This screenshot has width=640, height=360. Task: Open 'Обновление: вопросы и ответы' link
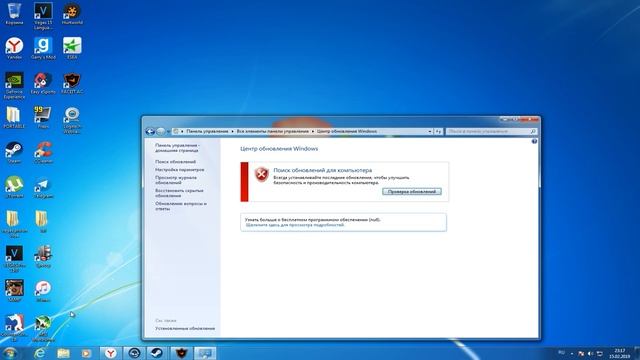pos(181,206)
